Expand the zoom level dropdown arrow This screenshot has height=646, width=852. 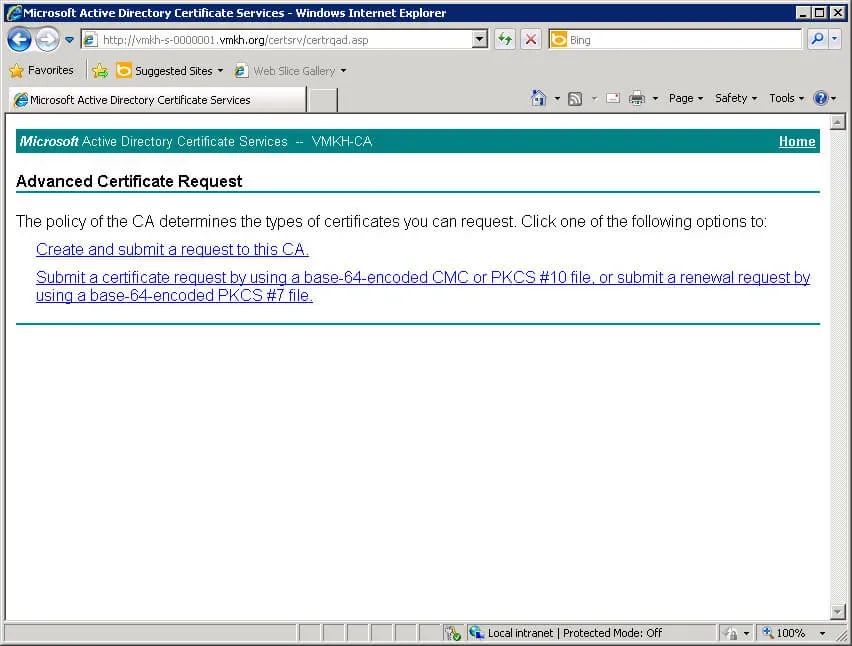click(822, 633)
